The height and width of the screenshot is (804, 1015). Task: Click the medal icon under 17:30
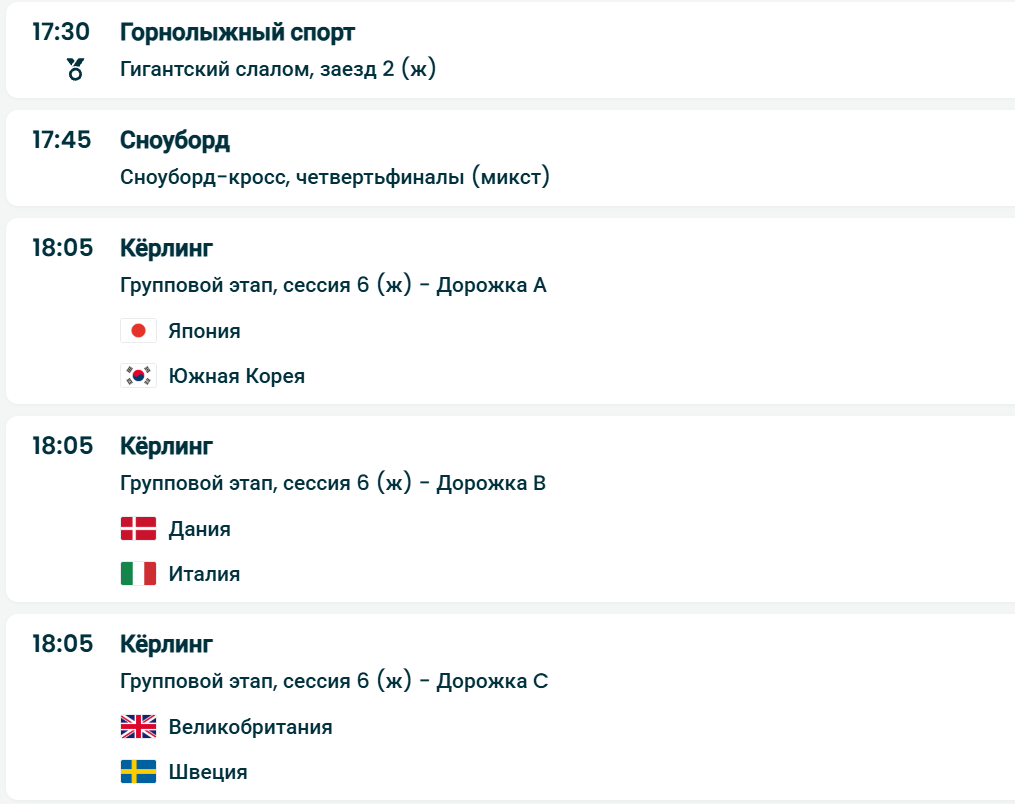click(x=75, y=70)
